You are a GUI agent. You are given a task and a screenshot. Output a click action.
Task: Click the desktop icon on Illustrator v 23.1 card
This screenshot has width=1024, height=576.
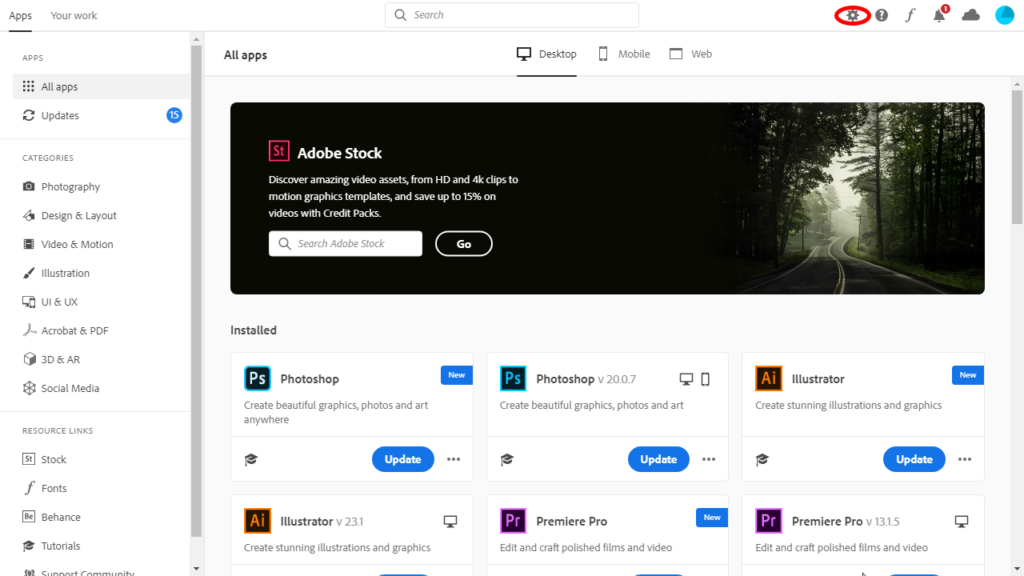pyautogui.click(x=451, y=521)
